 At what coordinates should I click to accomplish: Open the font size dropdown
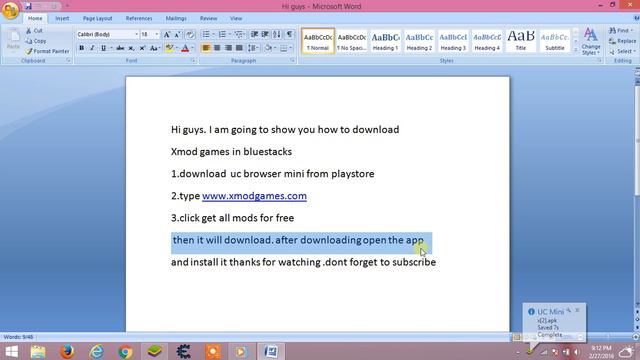(157, 34)
